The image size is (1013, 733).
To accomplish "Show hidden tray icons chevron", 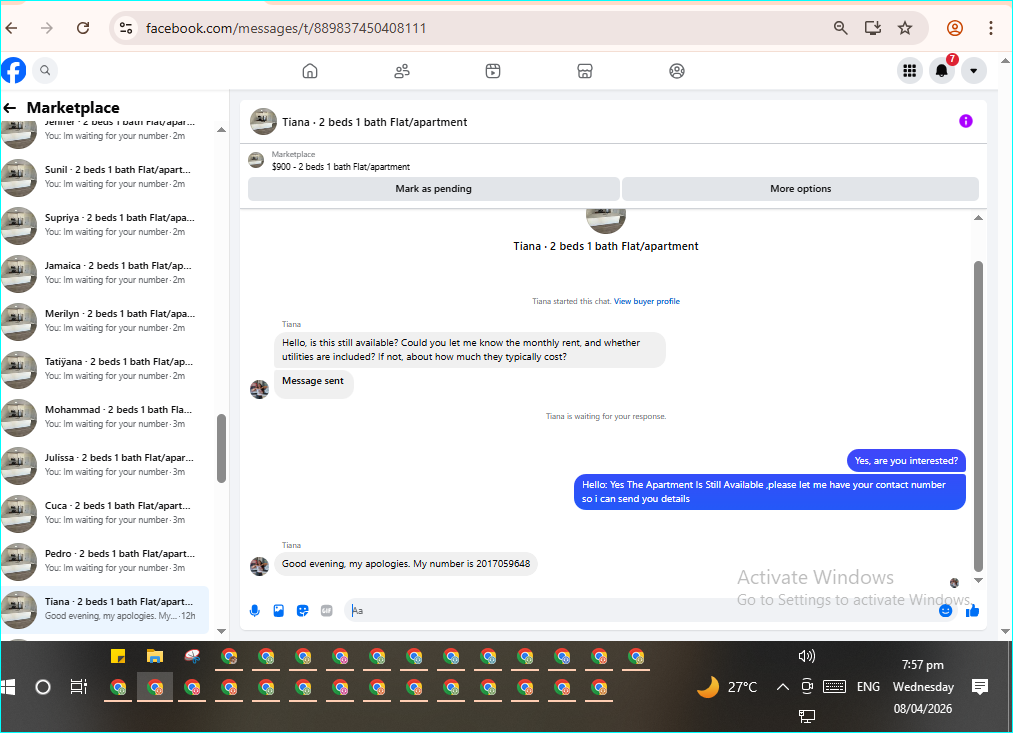I will tap(782, 687).
